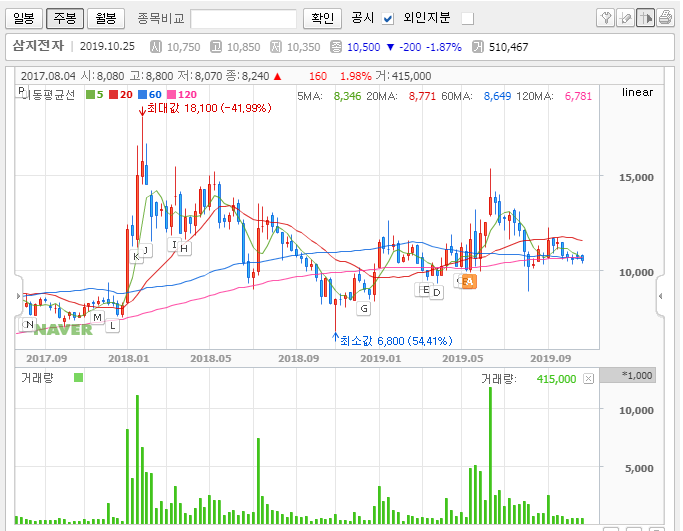This screenshot has width=683, height=531.
Task: Click the green 5-day moving average swatch
Action: 90,95
